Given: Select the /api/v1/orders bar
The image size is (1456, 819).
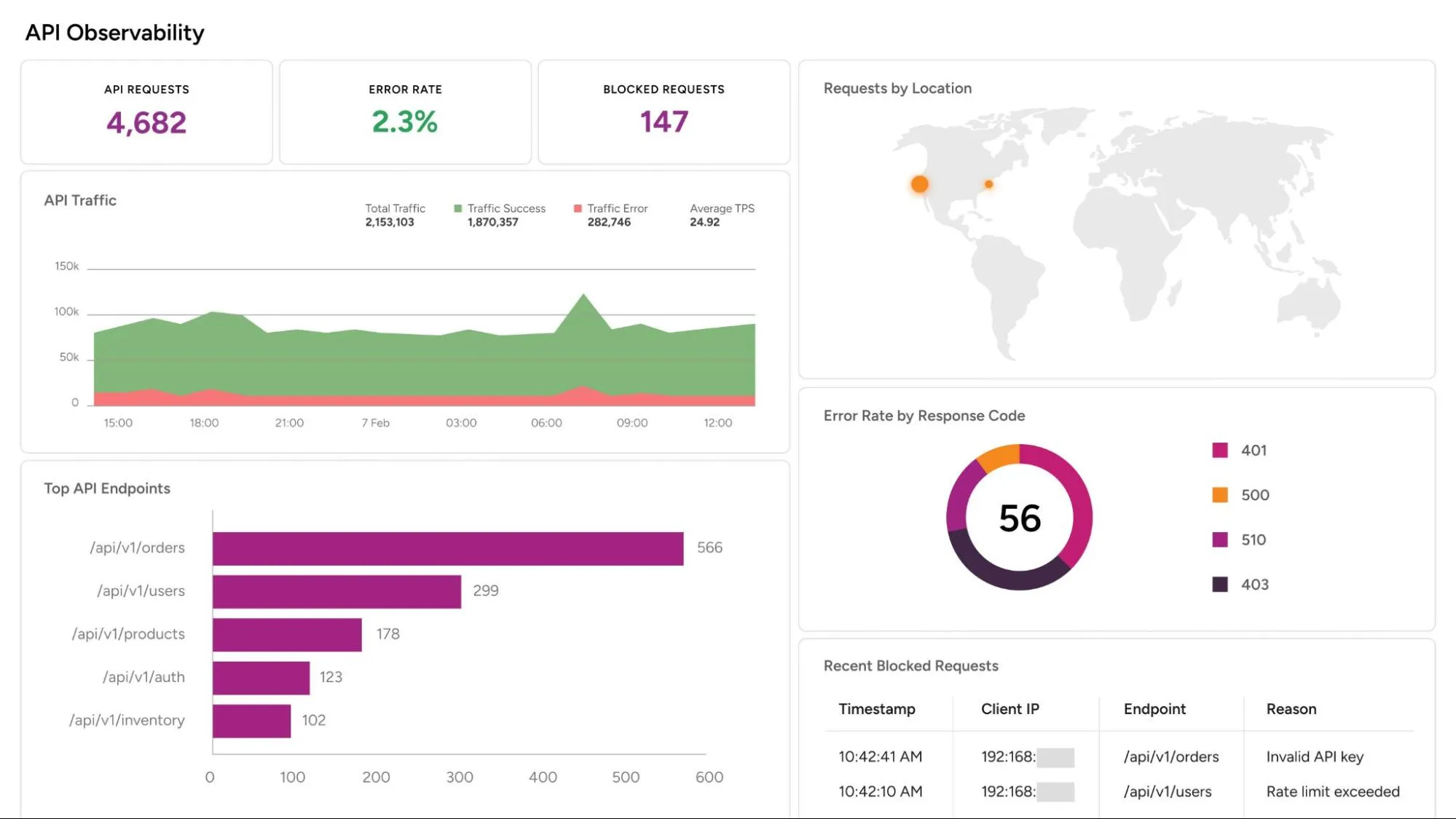Looking at the screenshot, I should (448, 549).
